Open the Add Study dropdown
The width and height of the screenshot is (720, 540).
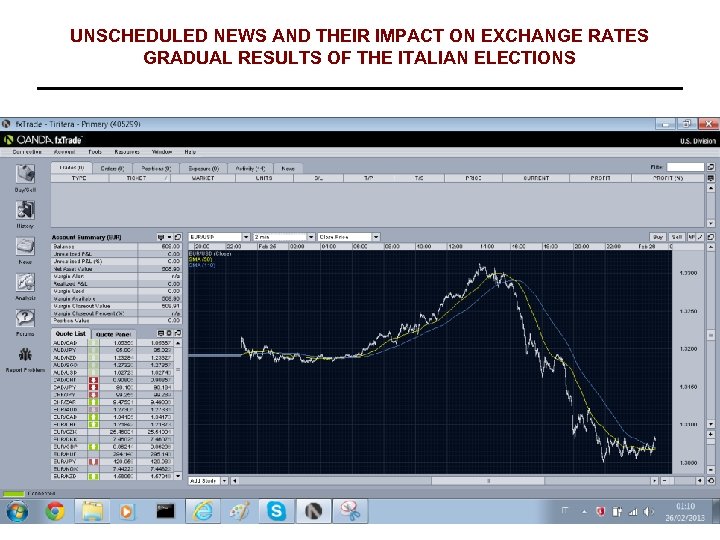[225, 481]
